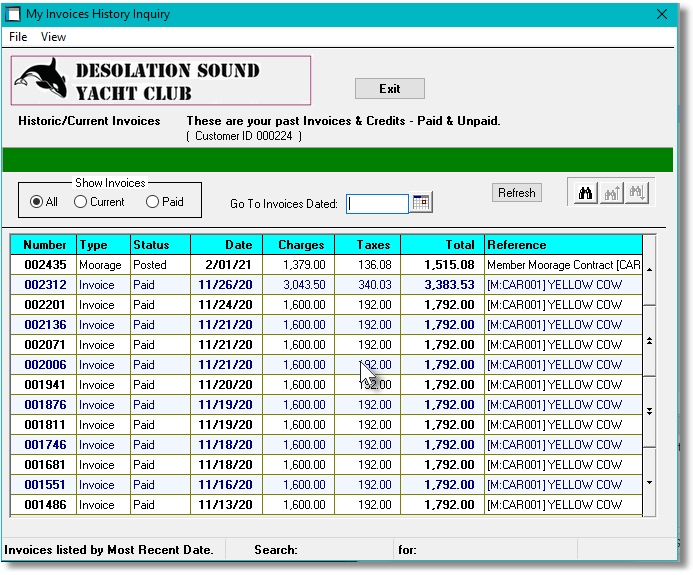This screenshot has height=575, width=693.
Task: Click the date 11/20/20 cell
Action: 225,385
